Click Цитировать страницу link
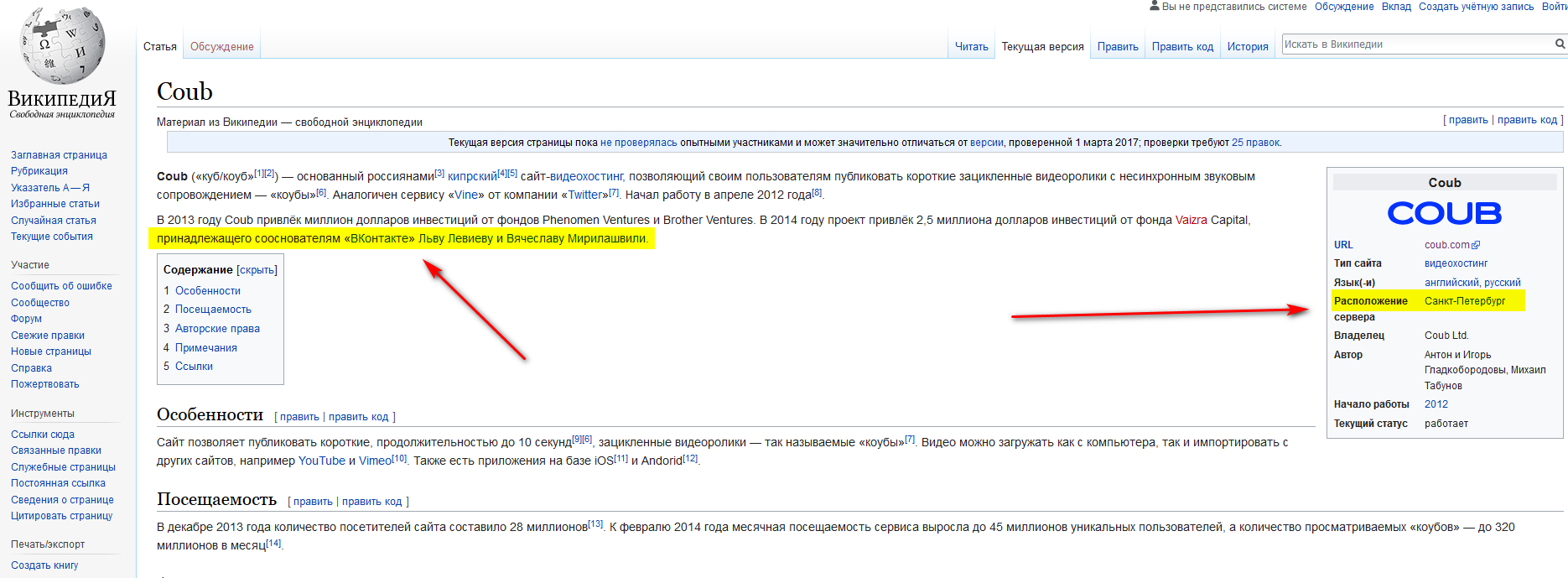1568x578 pixels. point(61,516)
